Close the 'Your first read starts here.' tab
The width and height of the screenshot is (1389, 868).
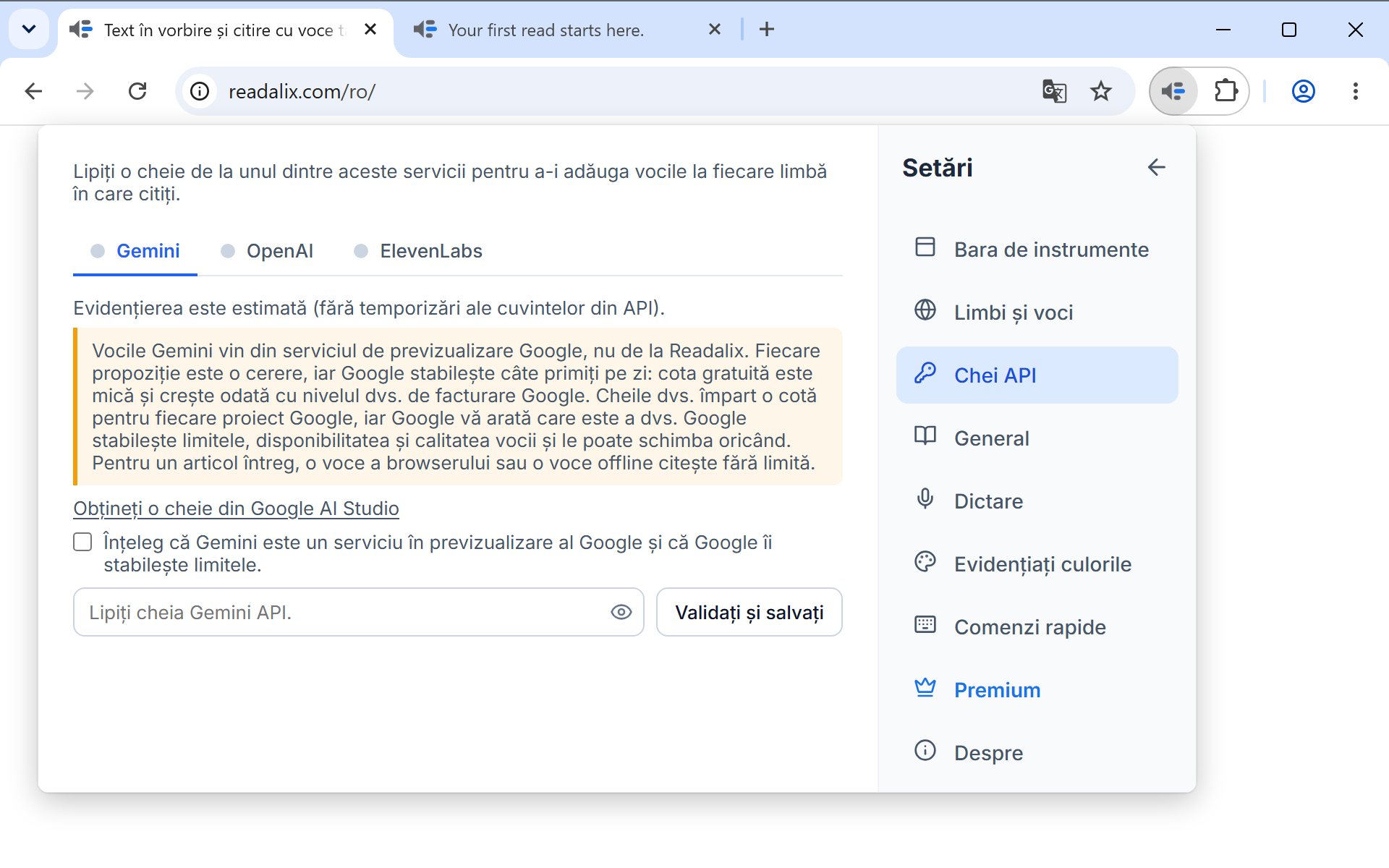point(715,30)
